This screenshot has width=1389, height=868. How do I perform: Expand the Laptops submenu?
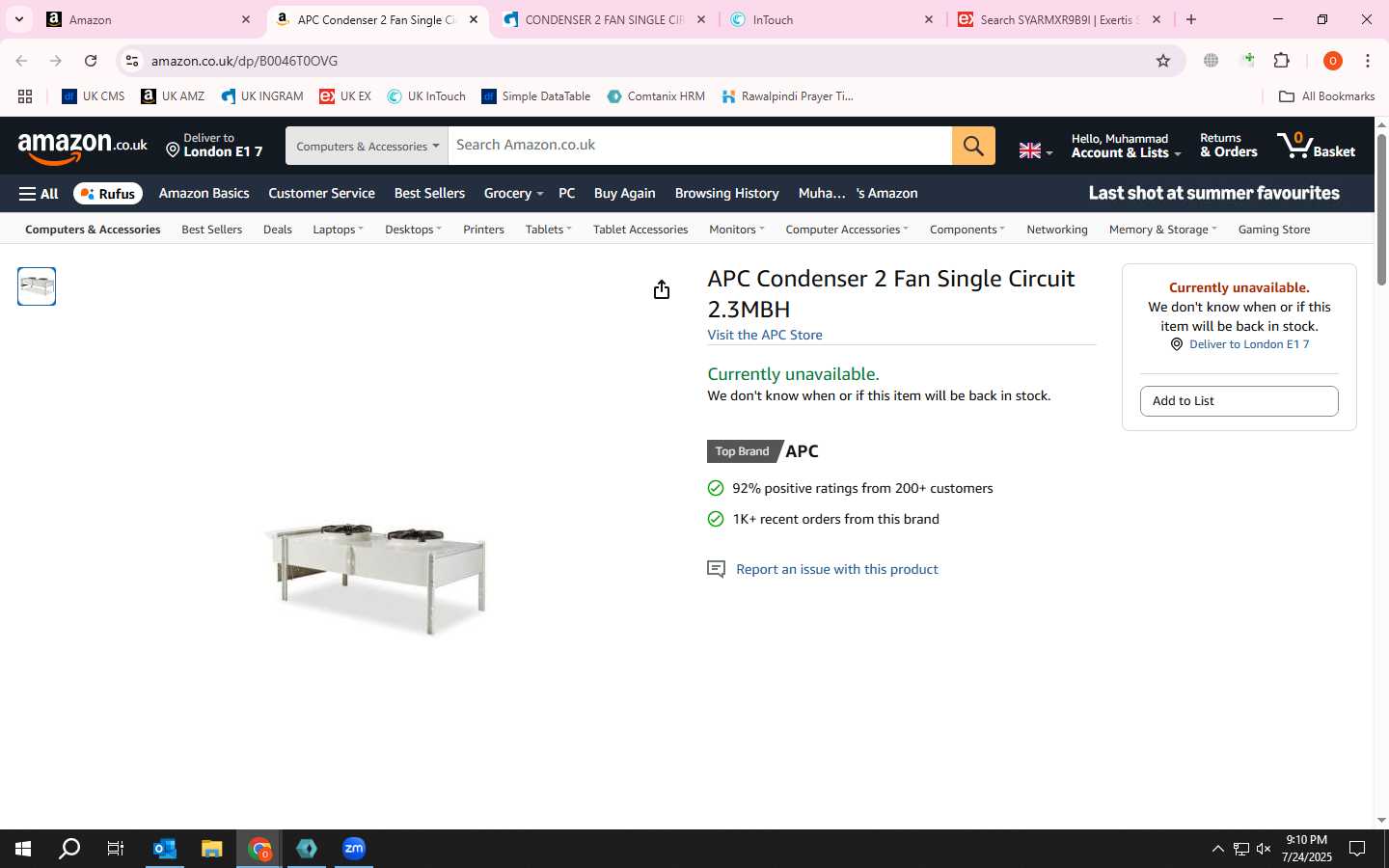coord(338,230)
